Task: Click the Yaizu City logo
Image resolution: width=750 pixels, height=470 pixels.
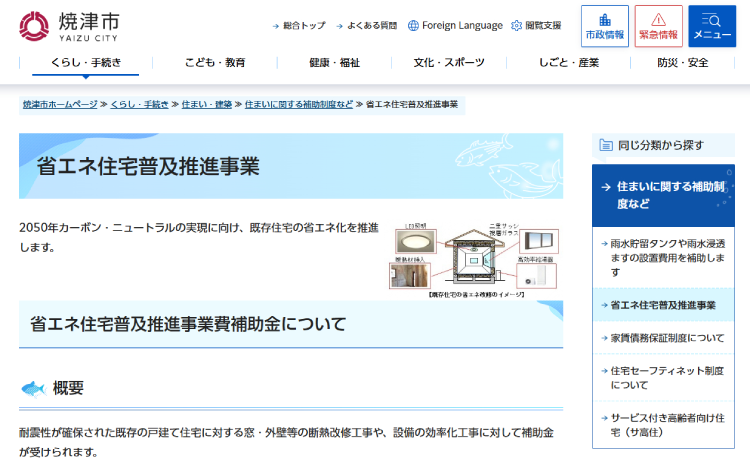Action: 68,25
